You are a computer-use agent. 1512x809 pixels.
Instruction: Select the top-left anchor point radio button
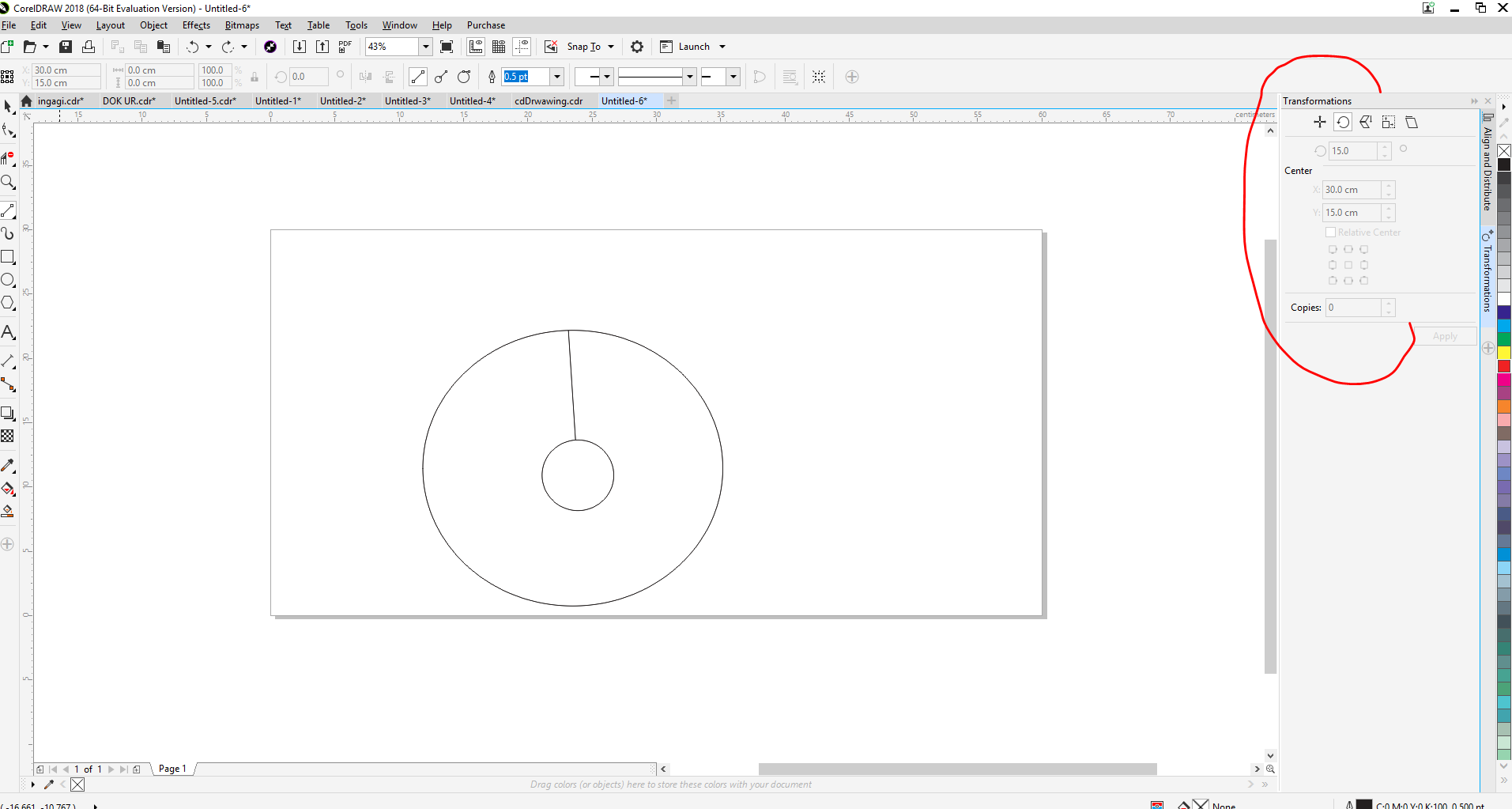click(1333, 250)
